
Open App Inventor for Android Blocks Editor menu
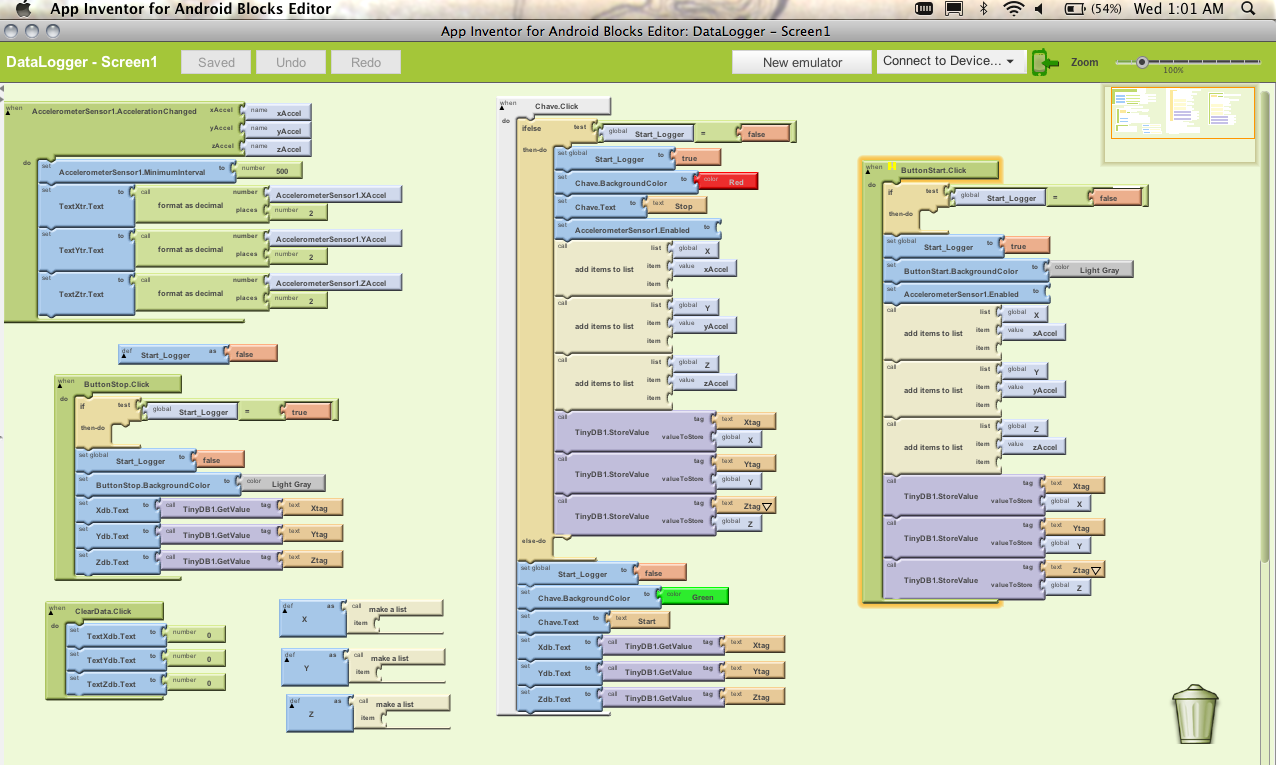190,9
